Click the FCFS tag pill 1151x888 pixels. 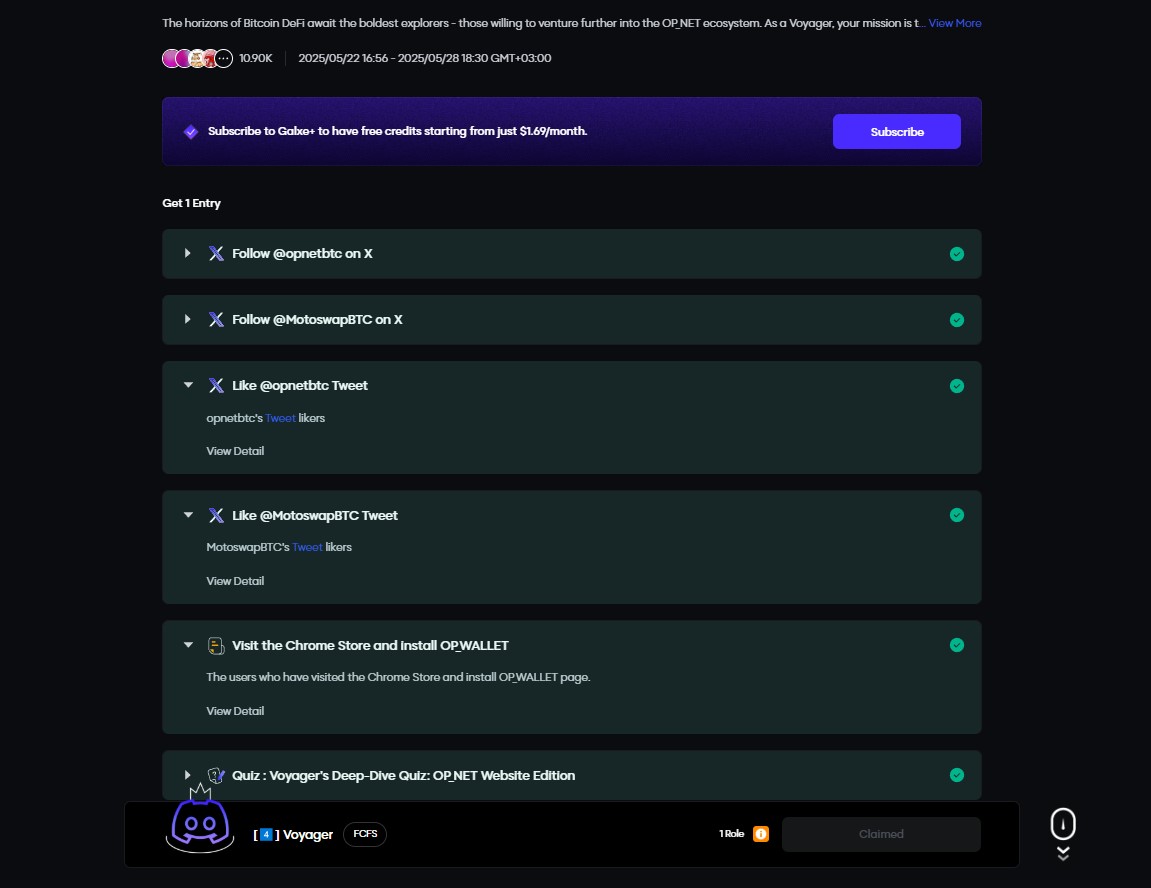tap(365, 834)
